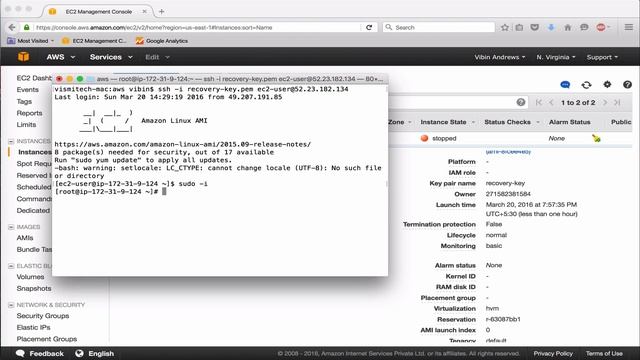640x360 pixels.
Task: Select the EC2 Management Console browser tab
Action: pyautogui.click(x=98, y=11)
